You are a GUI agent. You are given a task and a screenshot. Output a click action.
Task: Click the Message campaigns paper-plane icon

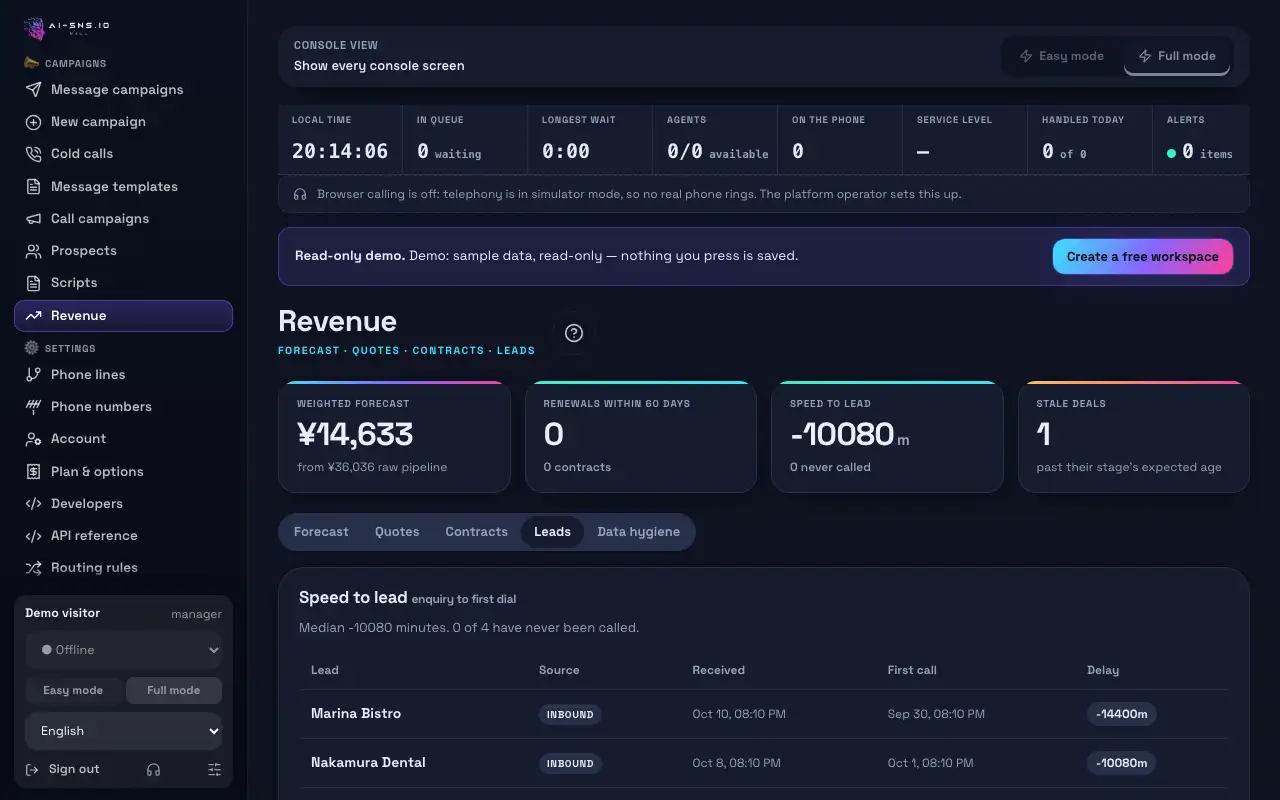coord(33,90)
